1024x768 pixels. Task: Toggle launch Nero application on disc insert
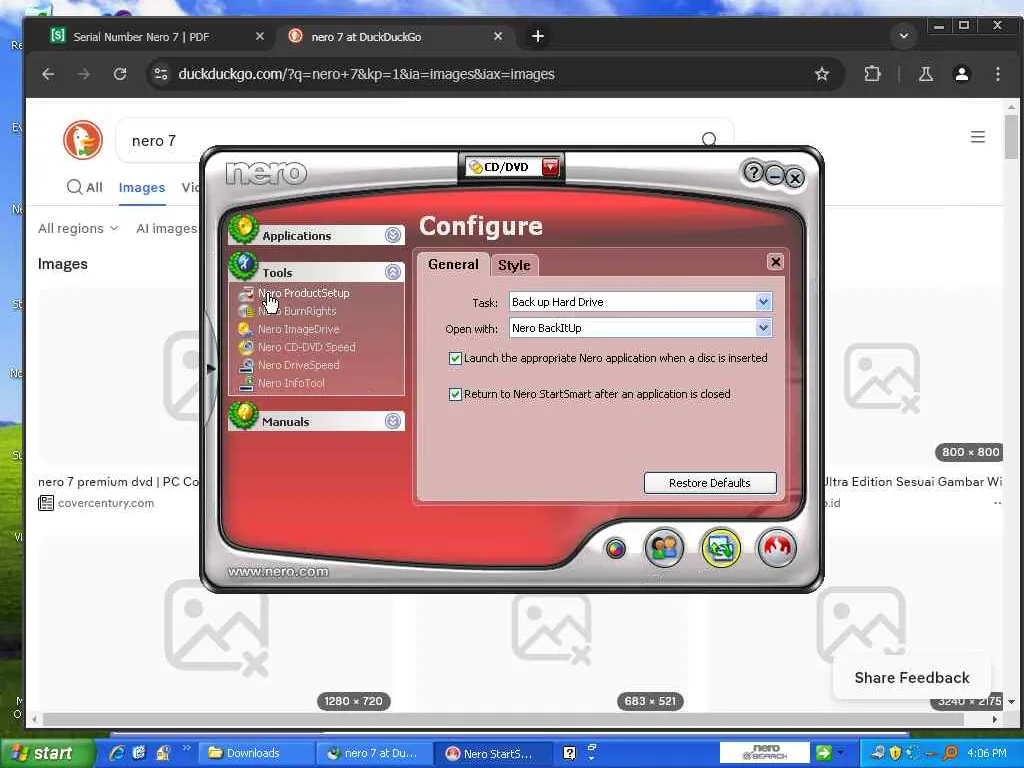click(x=455, y=359)
